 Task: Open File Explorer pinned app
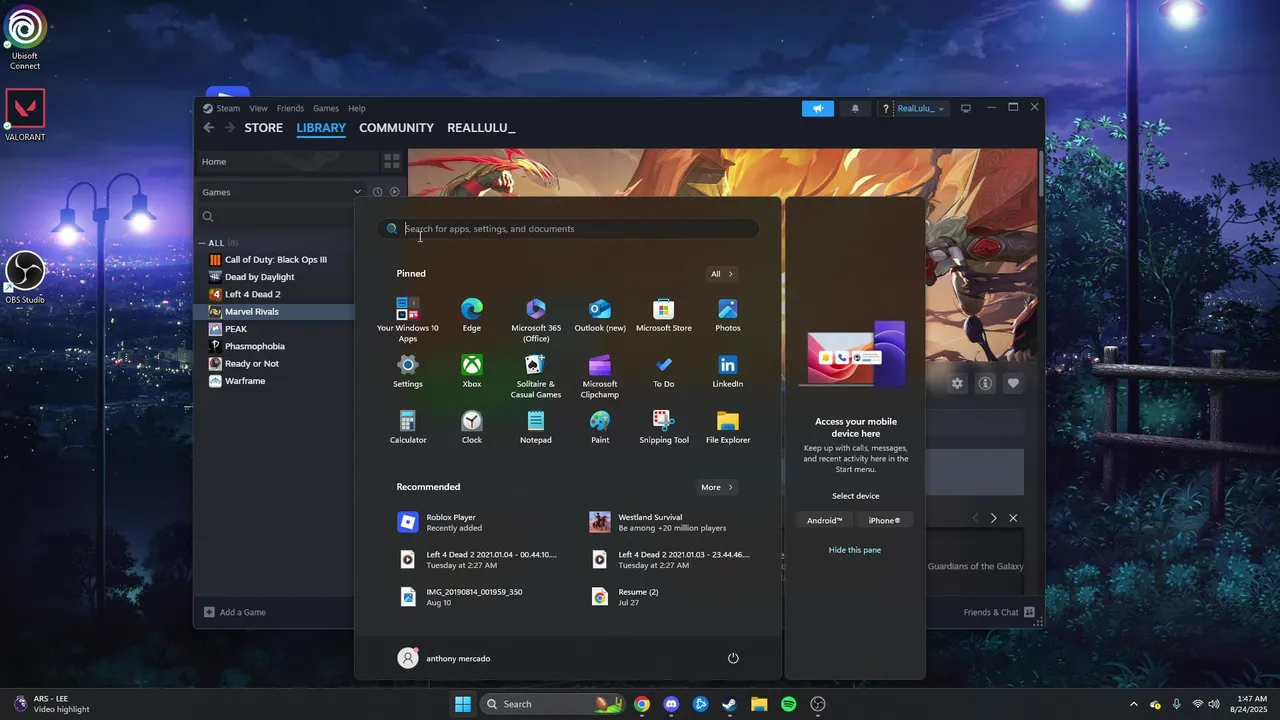coord(728,427)
